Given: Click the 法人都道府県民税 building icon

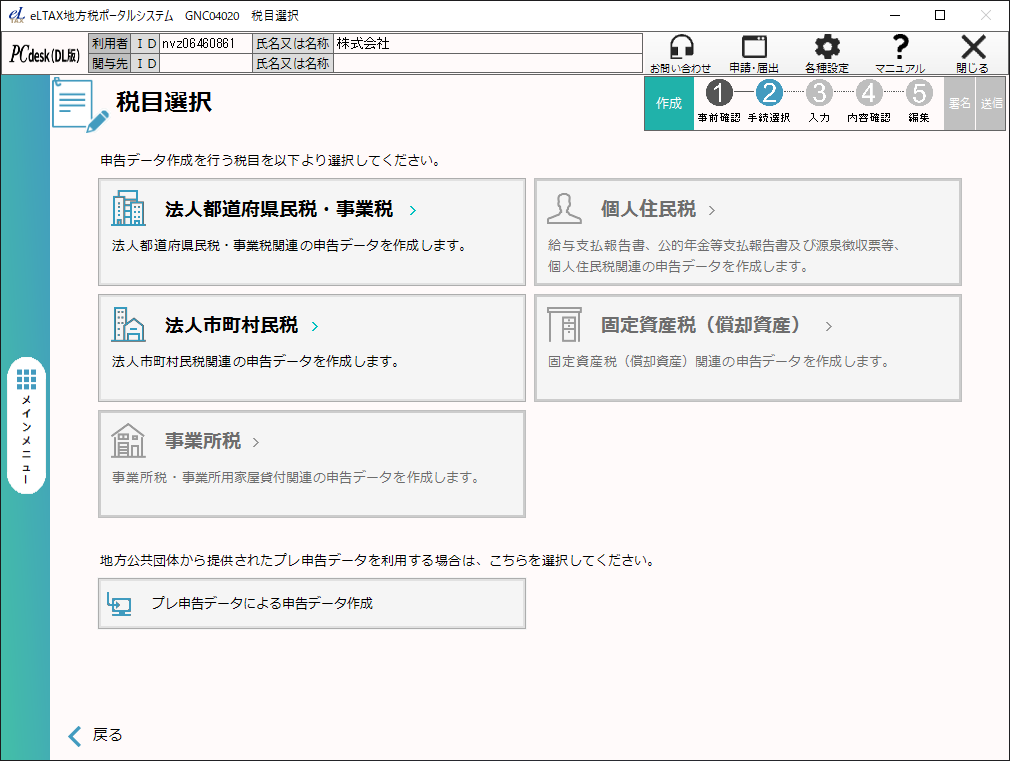Looking at the screenshot, I should click(128, 208).
